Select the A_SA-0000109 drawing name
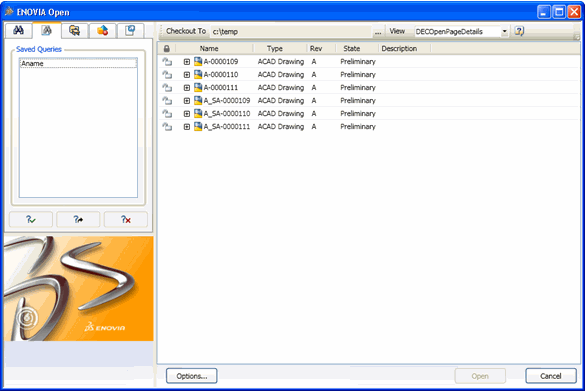586x392 pixels. click(x=227, y=101)
